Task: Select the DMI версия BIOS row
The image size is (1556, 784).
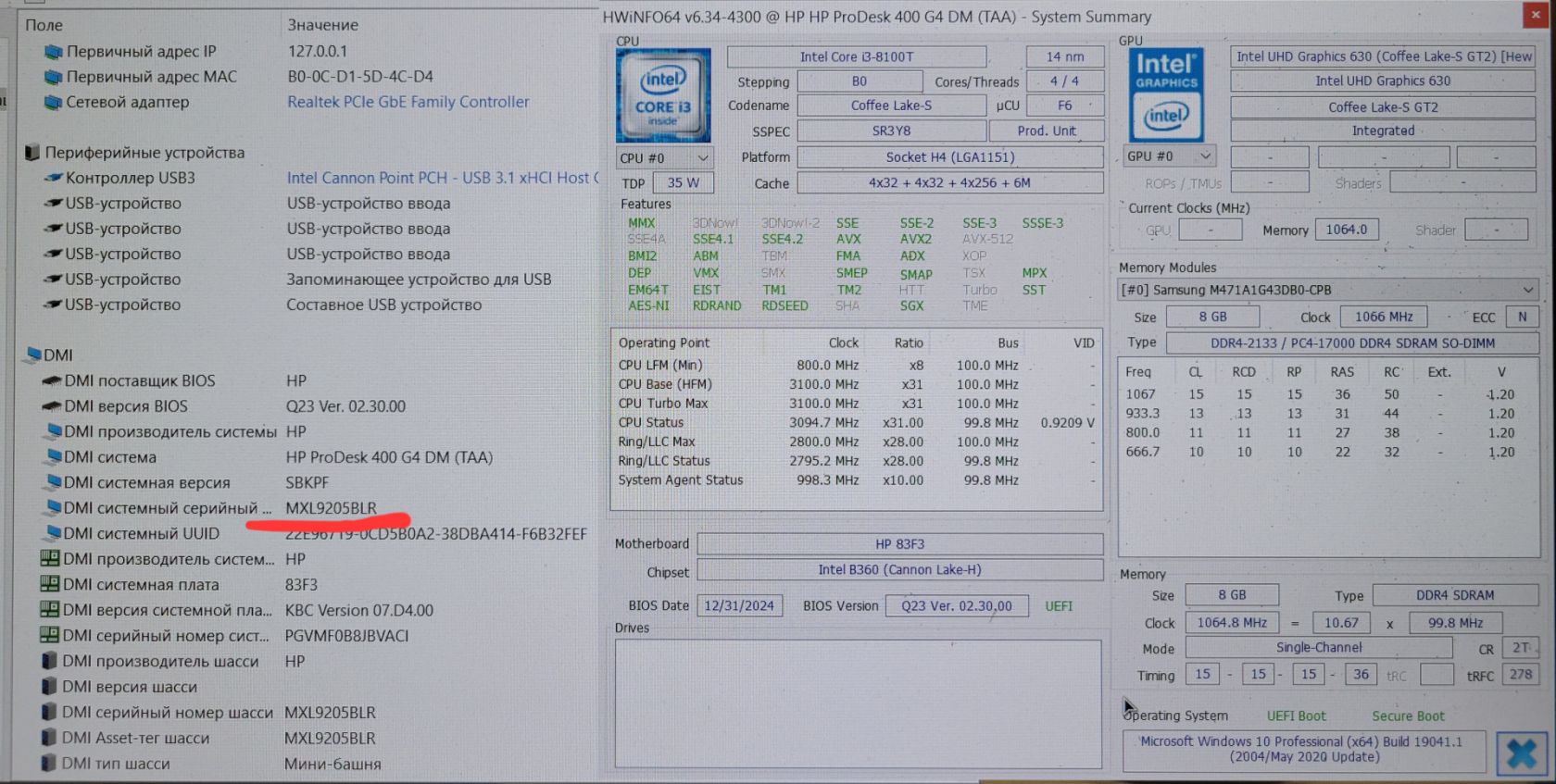Action: pyautogui.click(x=307, y=406)
